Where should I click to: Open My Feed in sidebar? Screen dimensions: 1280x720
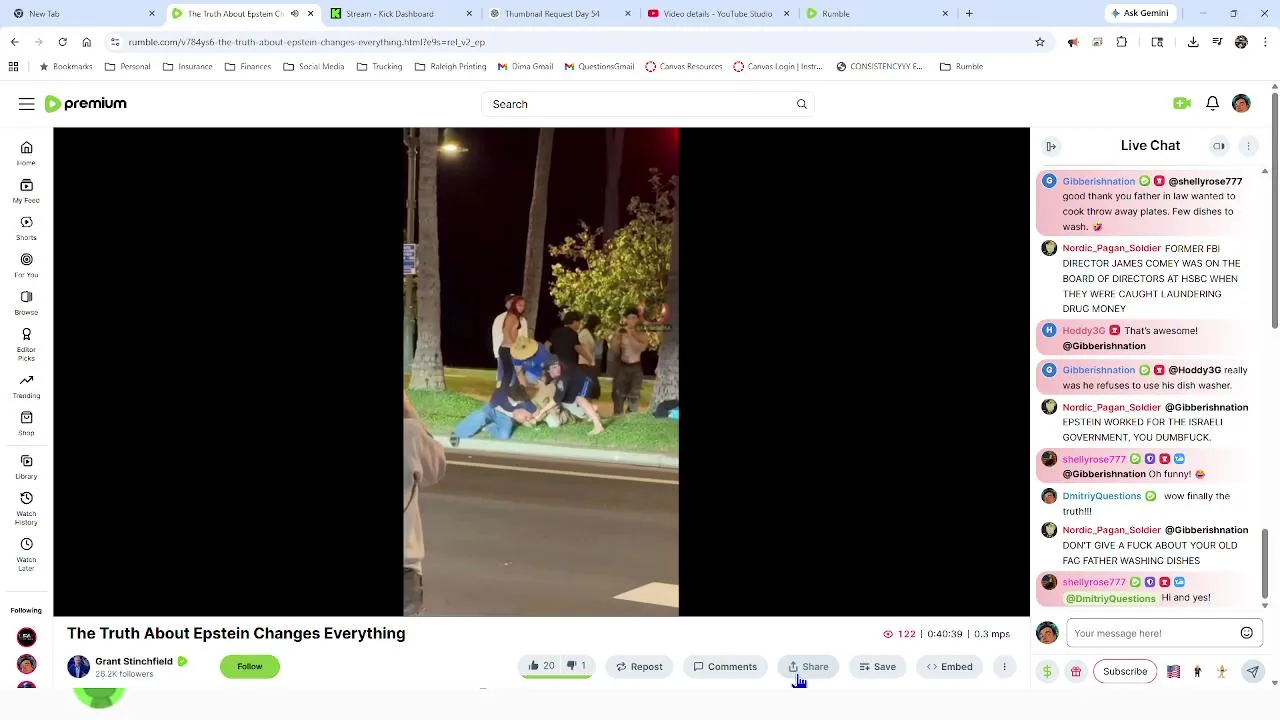pos(26,190)
